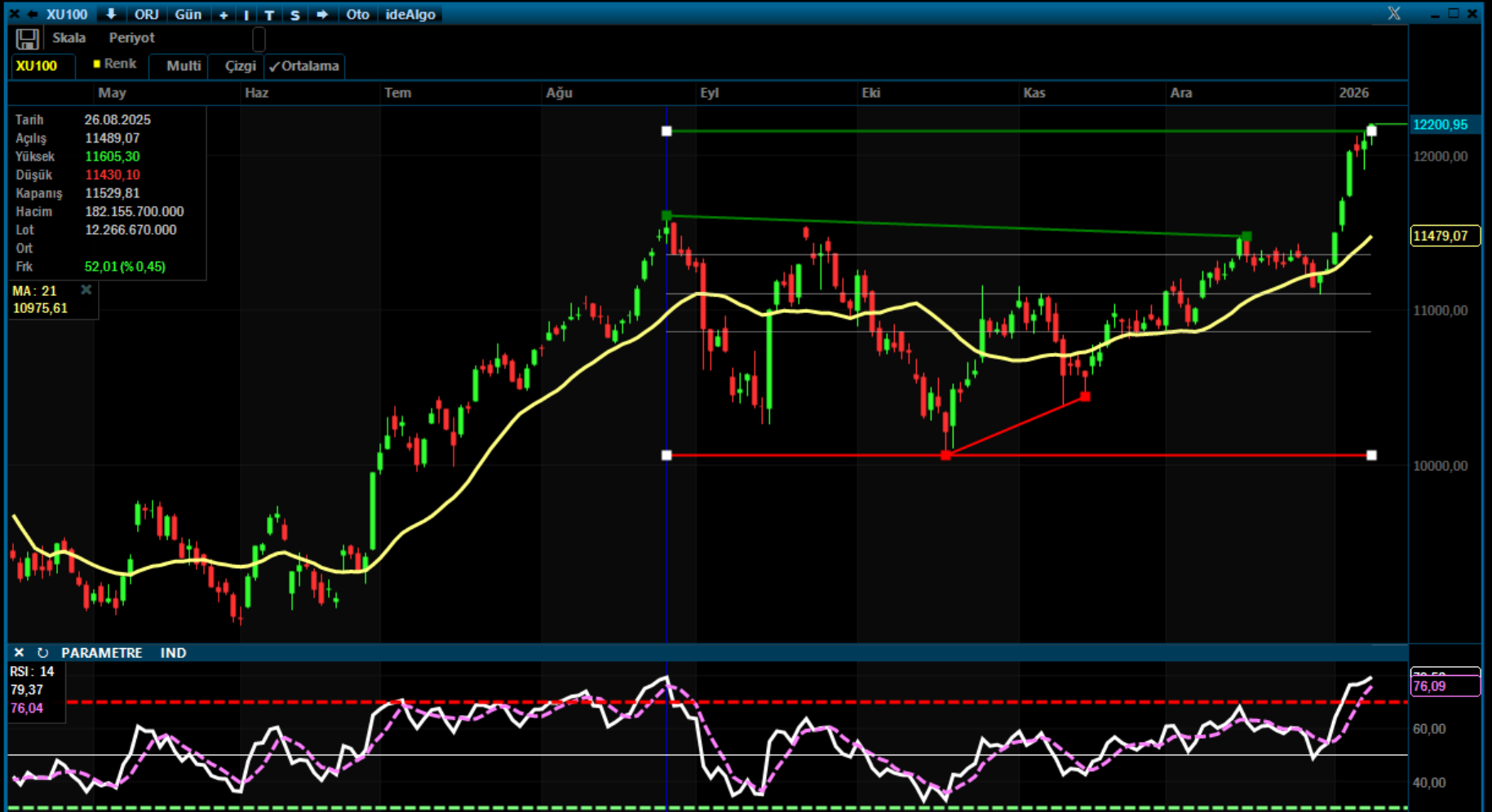
Task: Click the T button in toolbar
Action: pyautogui.click(x=269, y=15)
